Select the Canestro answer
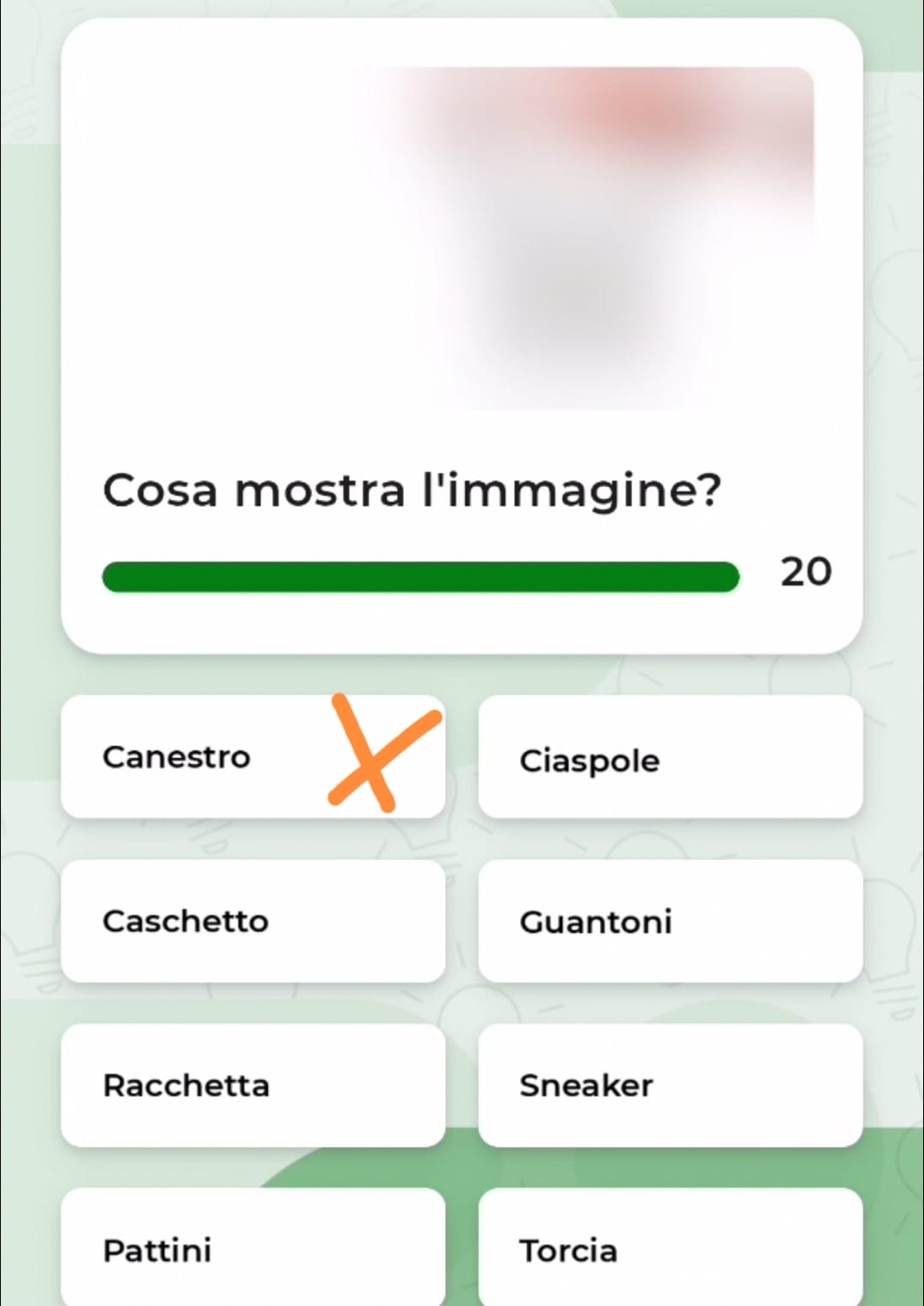The height and width of the screenshot is (1306, 924). (x=253, y=757)
